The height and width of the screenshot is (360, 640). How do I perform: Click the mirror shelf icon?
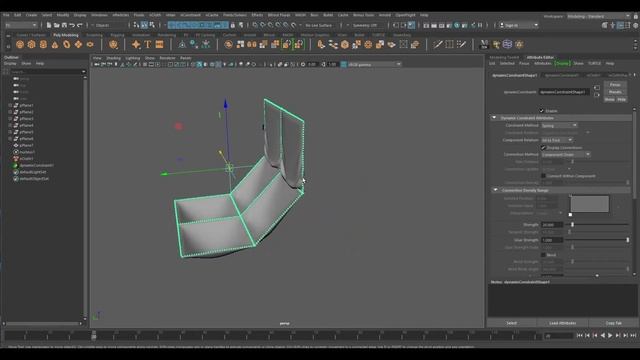click(252, 44)
